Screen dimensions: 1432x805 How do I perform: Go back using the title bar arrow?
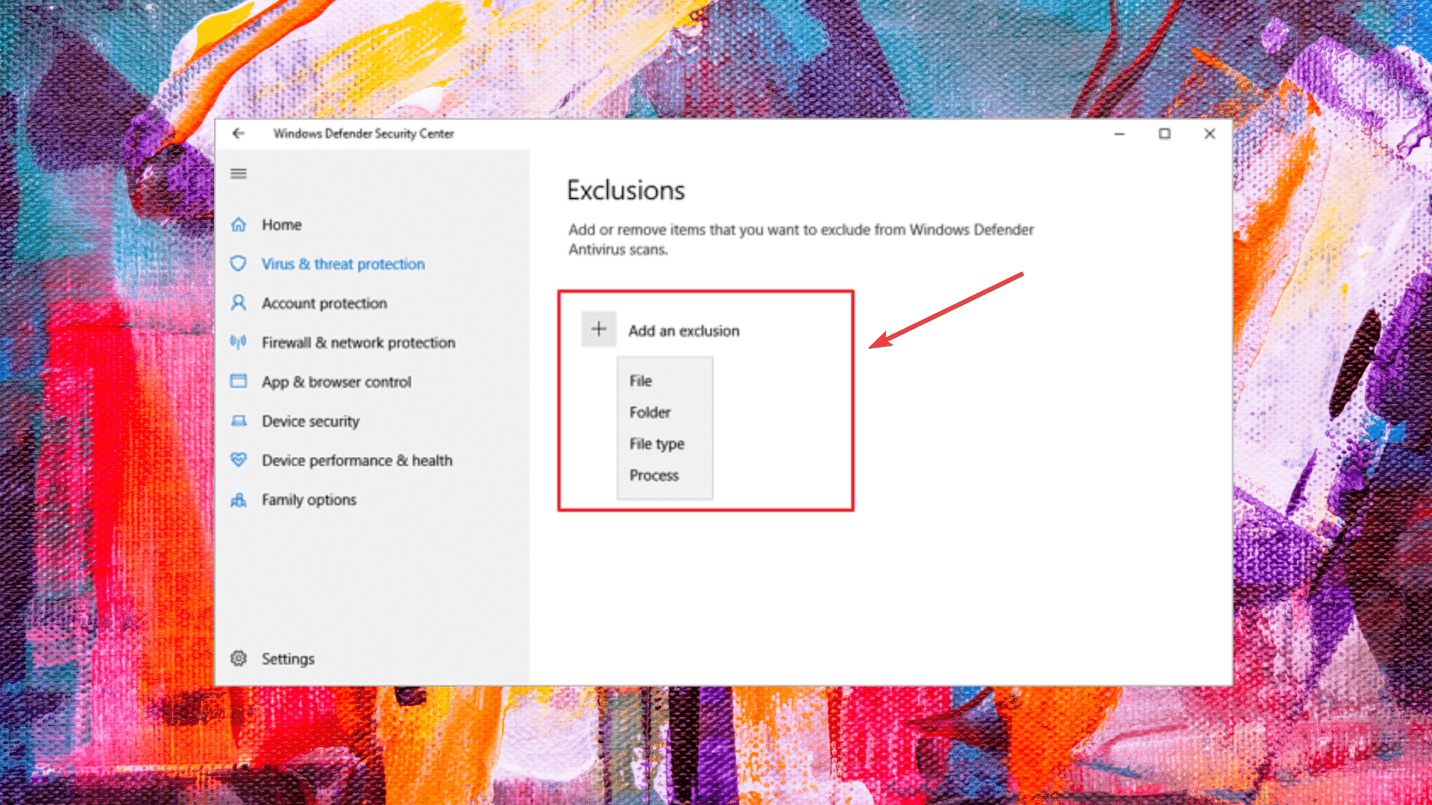pos(238,133)
